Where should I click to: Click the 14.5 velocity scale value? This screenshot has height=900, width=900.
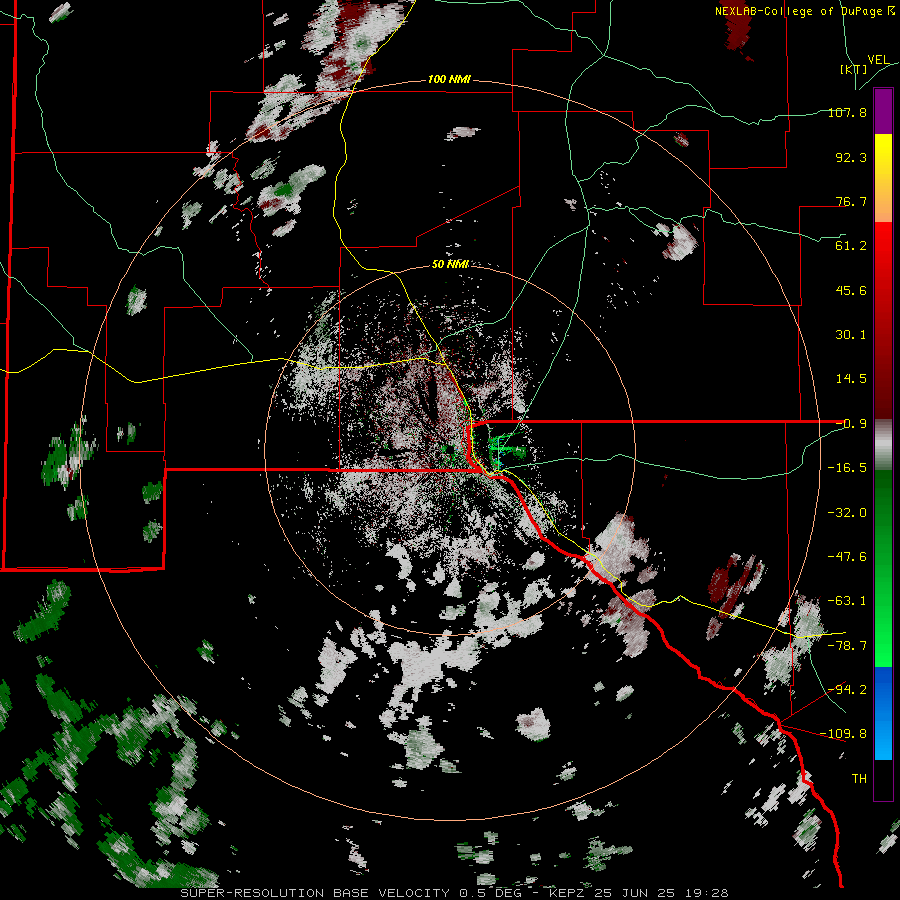[x=851, y=379]
